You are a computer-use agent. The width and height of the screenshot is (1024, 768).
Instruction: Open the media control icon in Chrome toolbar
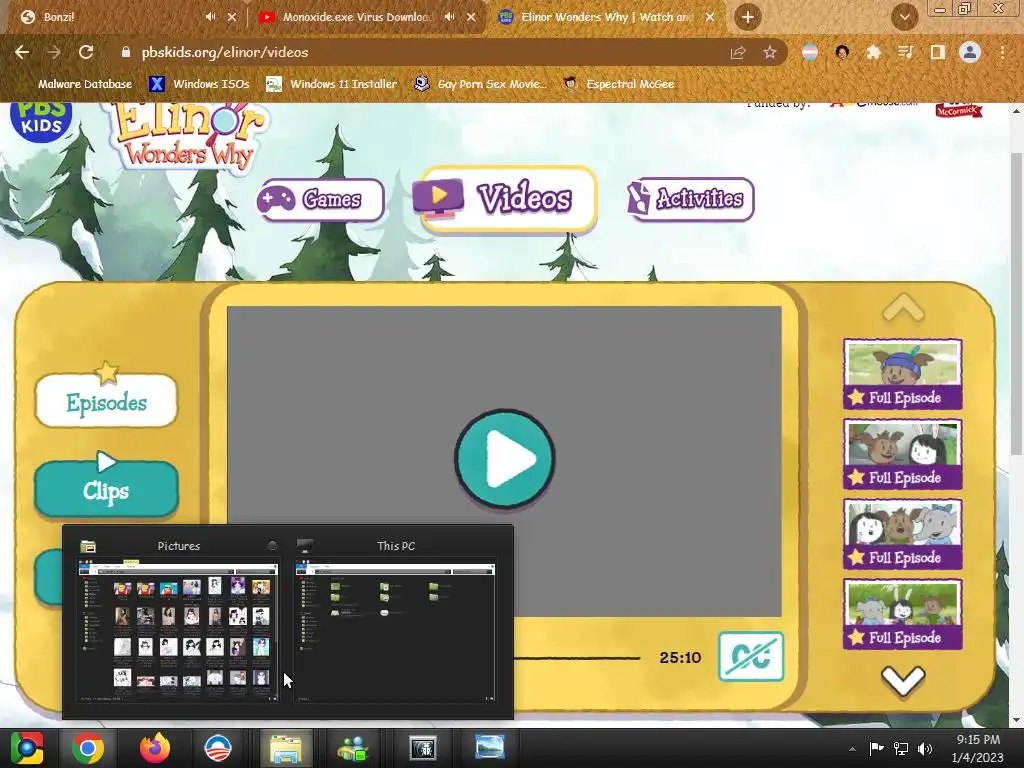point(905,52)
